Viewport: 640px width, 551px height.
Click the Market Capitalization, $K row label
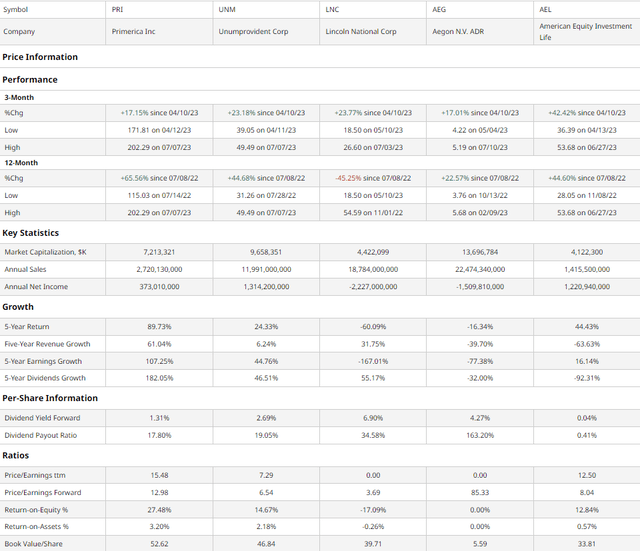pos(45,252)
